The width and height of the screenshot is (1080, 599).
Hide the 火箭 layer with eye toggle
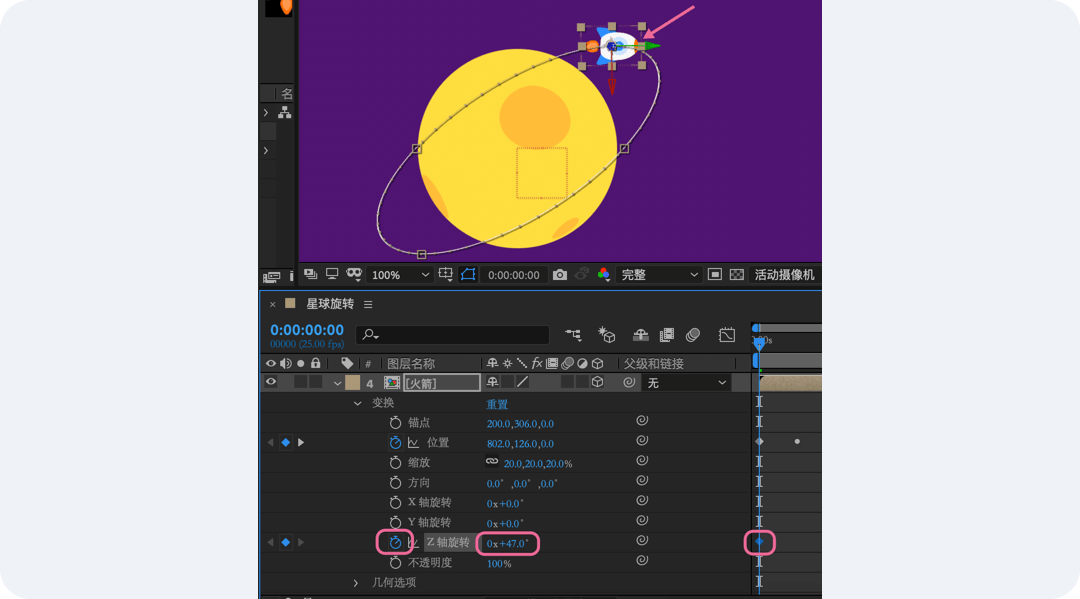point(270,382)
